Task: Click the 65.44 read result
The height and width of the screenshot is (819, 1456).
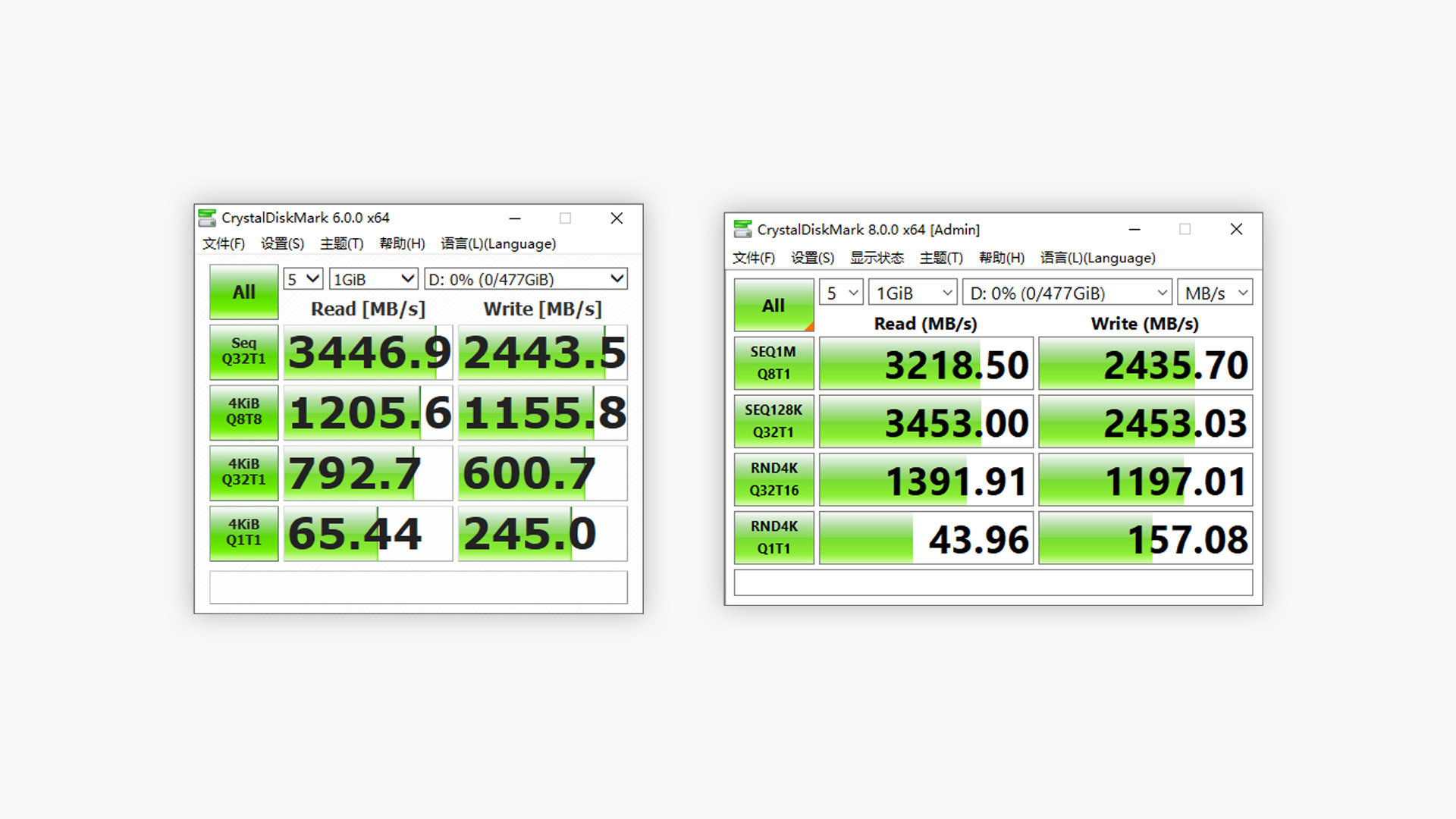Action: click(368, 533)
